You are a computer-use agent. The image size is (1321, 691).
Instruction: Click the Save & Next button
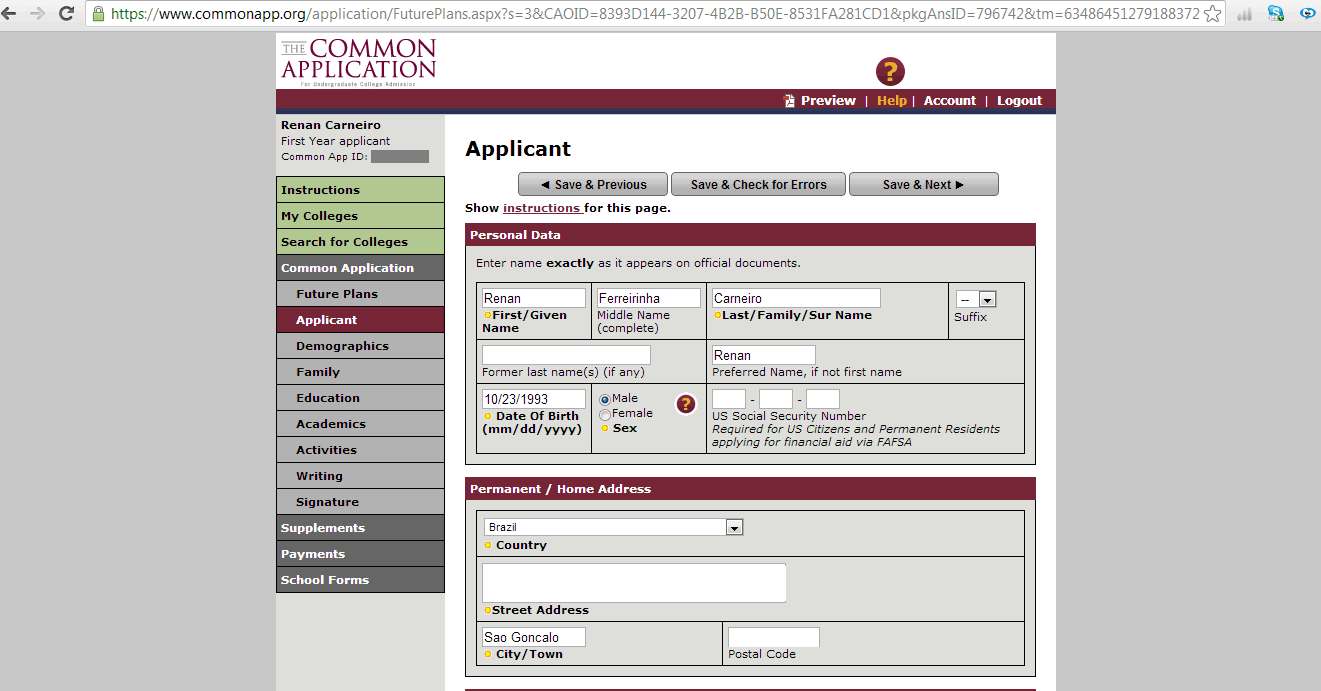point(924,184)
